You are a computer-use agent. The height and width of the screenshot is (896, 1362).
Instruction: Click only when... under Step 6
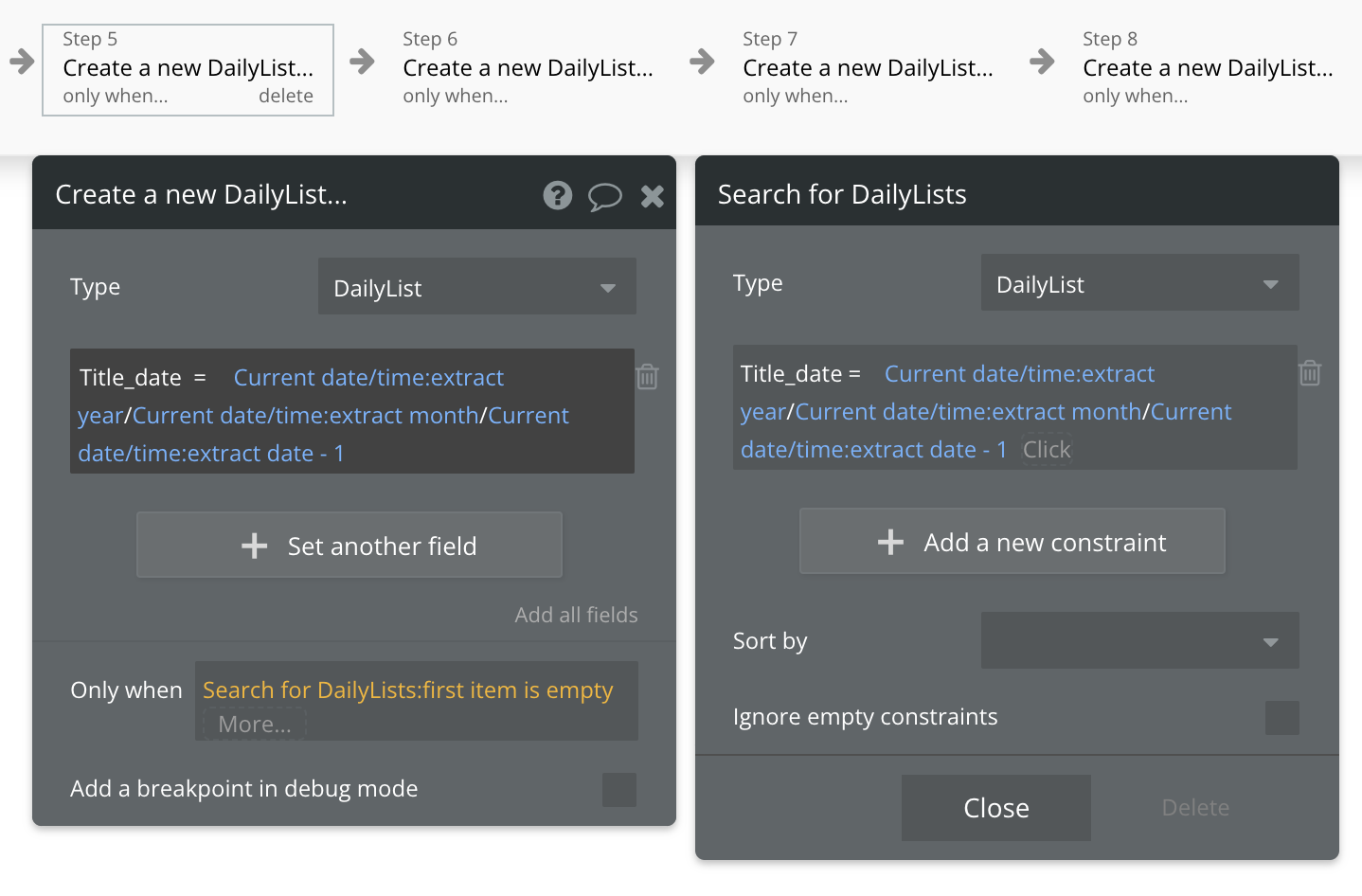pyautogui.click(x=456, y=96)
